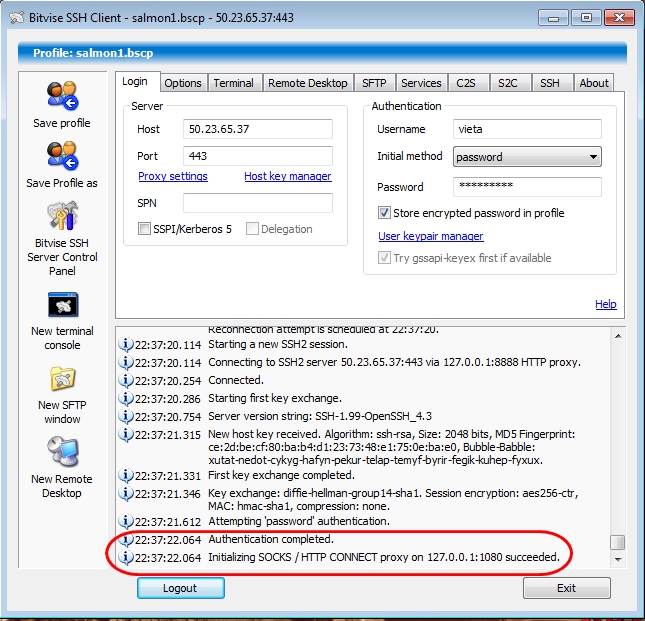This screenshot has height=621, width=645.
Task: Click the Bubble-Babble 'xutat-nedot-cykyg' log line
Action: coord(376,460)
